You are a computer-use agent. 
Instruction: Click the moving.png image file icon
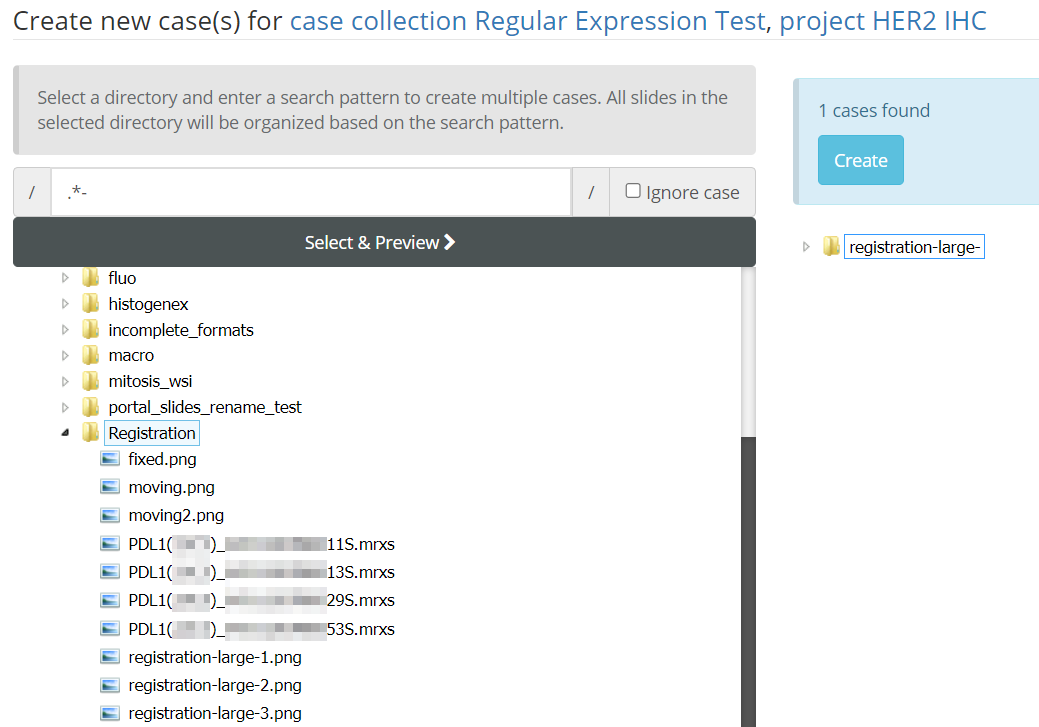(x=110, y=488)
